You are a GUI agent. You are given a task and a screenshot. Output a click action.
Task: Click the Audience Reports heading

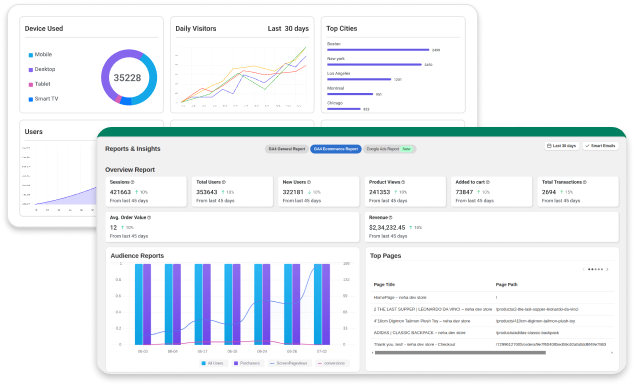point(137,256)
